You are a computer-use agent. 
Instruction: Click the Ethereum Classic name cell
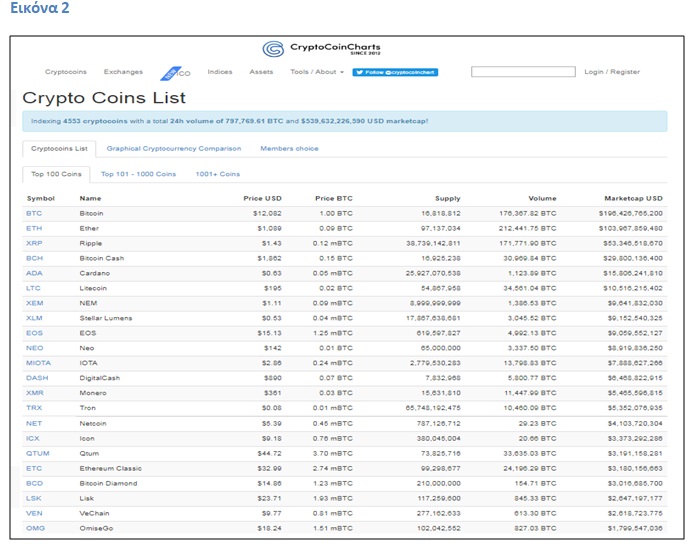point(110,469)
